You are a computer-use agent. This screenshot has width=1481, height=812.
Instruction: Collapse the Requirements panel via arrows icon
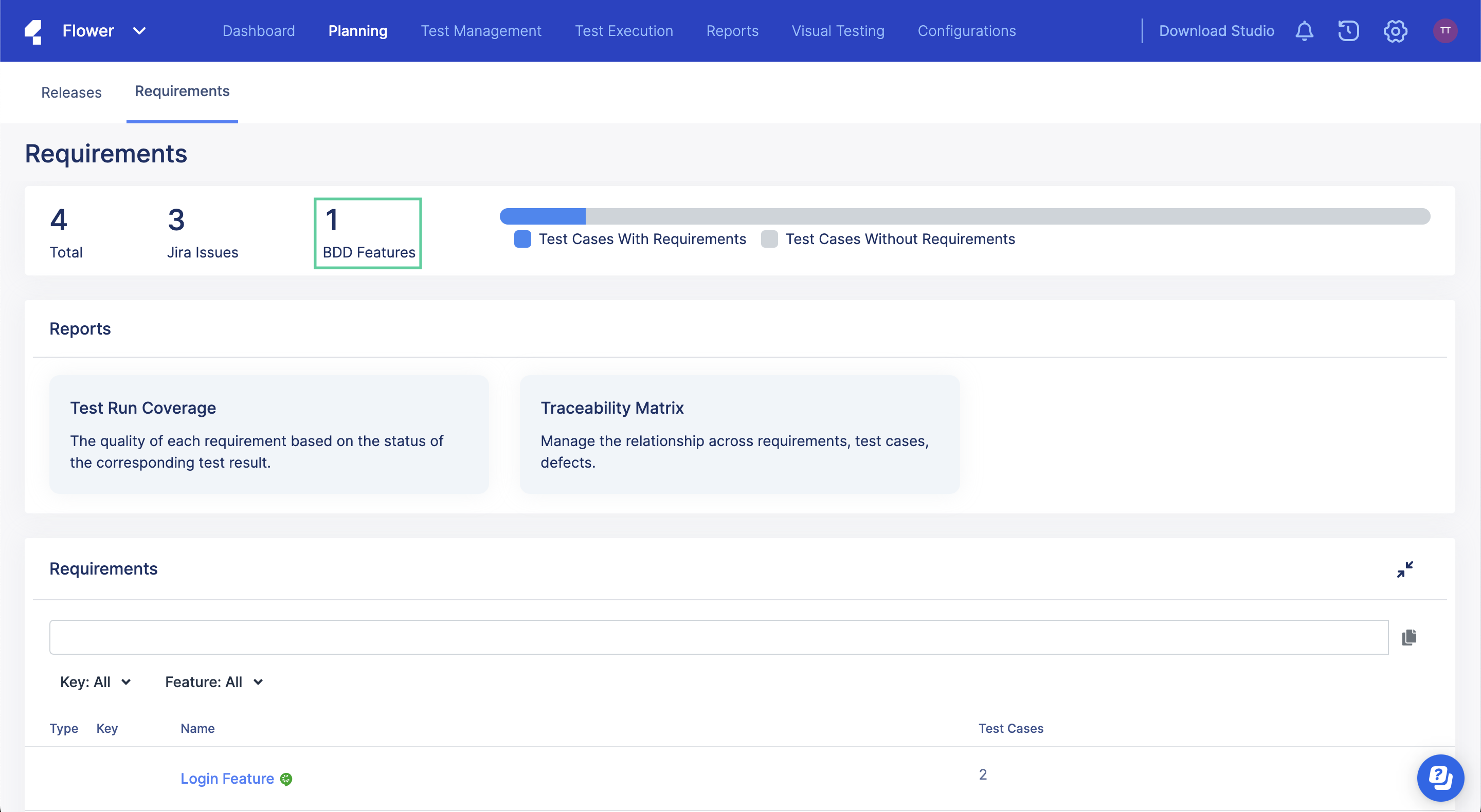coord(1404,569)
